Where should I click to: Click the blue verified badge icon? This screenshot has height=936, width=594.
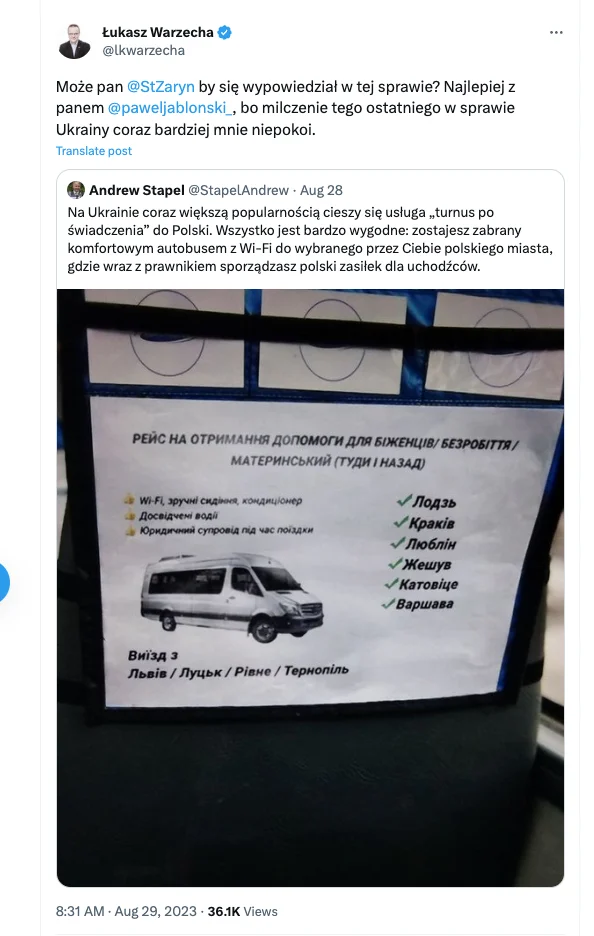[224, 32]
